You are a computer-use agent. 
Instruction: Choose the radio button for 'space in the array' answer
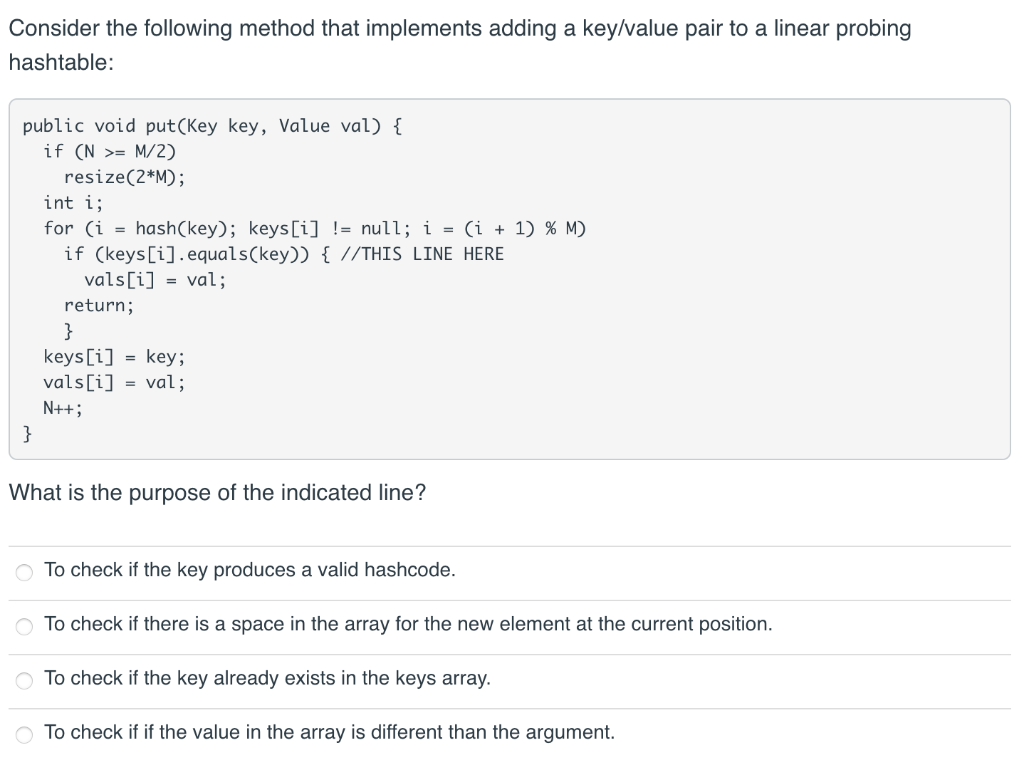pos(24,627)
